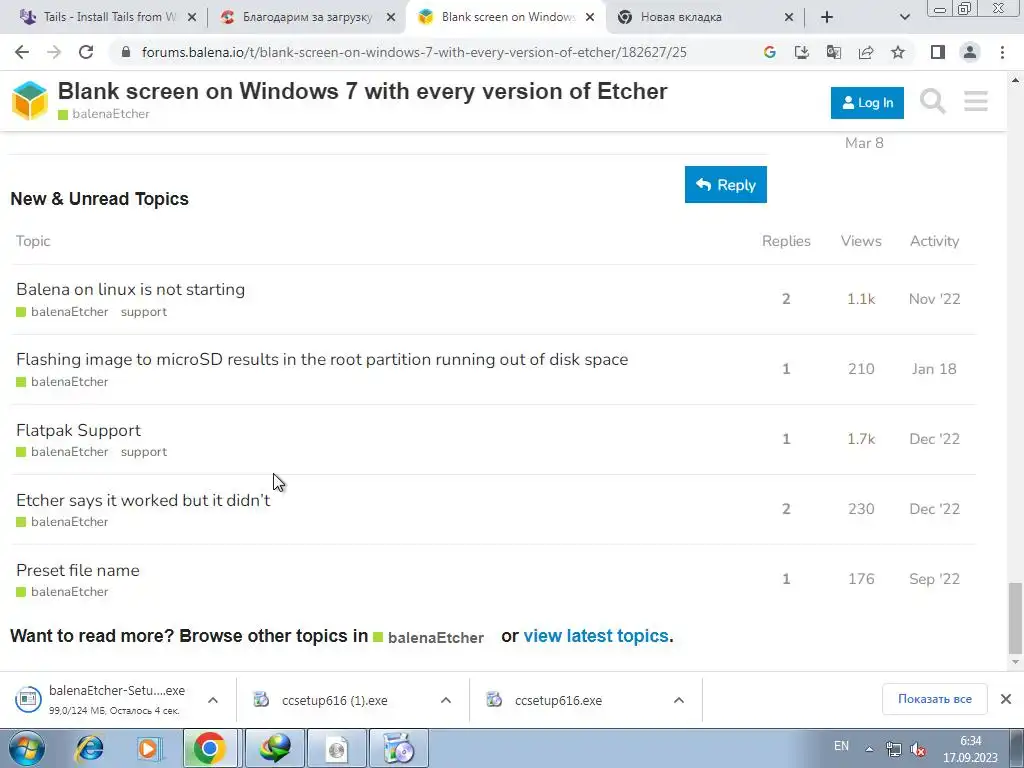This screenshot has height=768, width=1024.
Task: Close the Новая вкладка tab
Action: [789, 18]
